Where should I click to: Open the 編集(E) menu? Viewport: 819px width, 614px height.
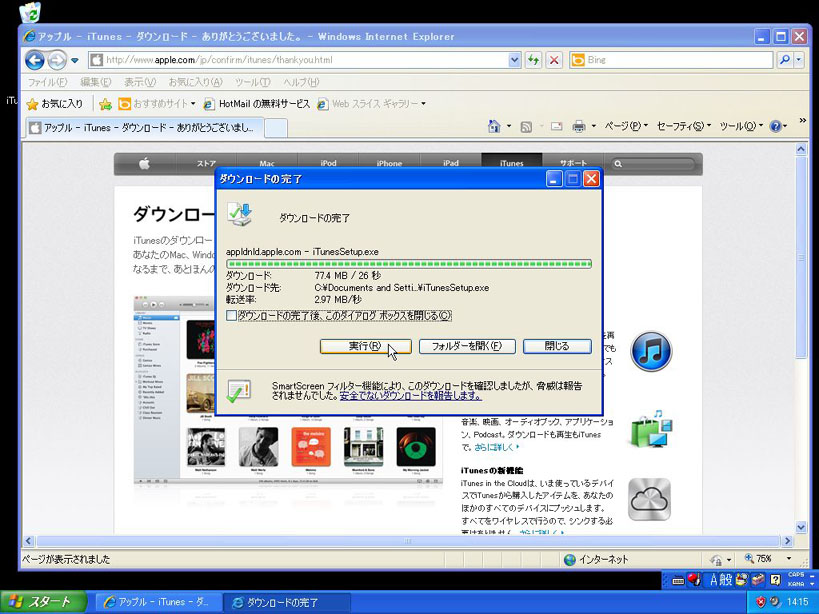tap(96, 82)
